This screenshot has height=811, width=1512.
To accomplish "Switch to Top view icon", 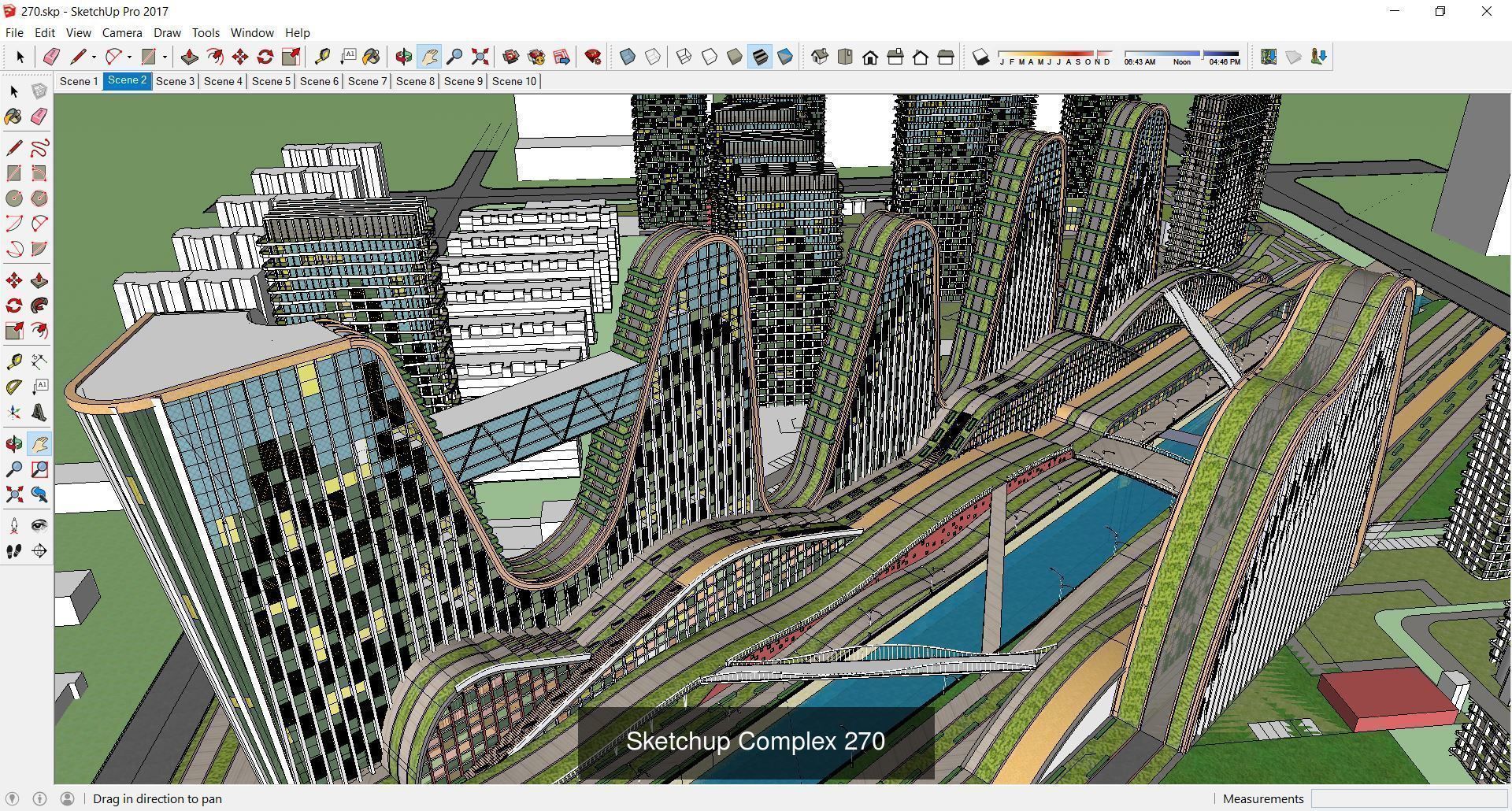I will [845, 57].
